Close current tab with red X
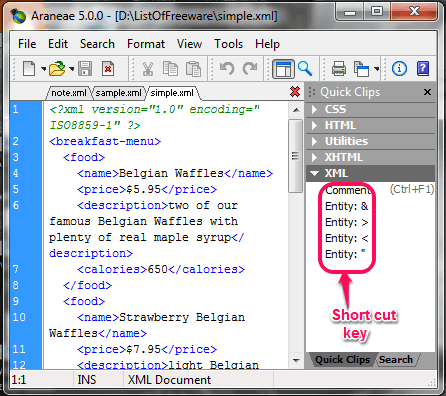The image size is (446, 396). 295,92
